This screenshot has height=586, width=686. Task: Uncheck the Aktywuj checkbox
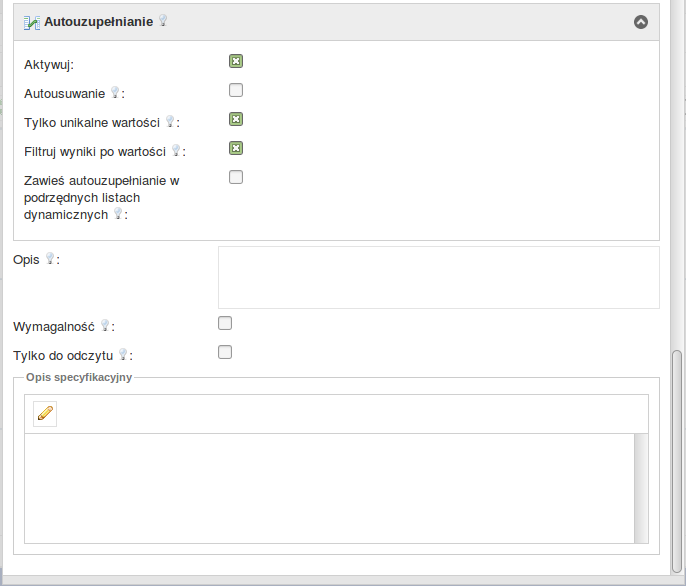click(236, 61)
